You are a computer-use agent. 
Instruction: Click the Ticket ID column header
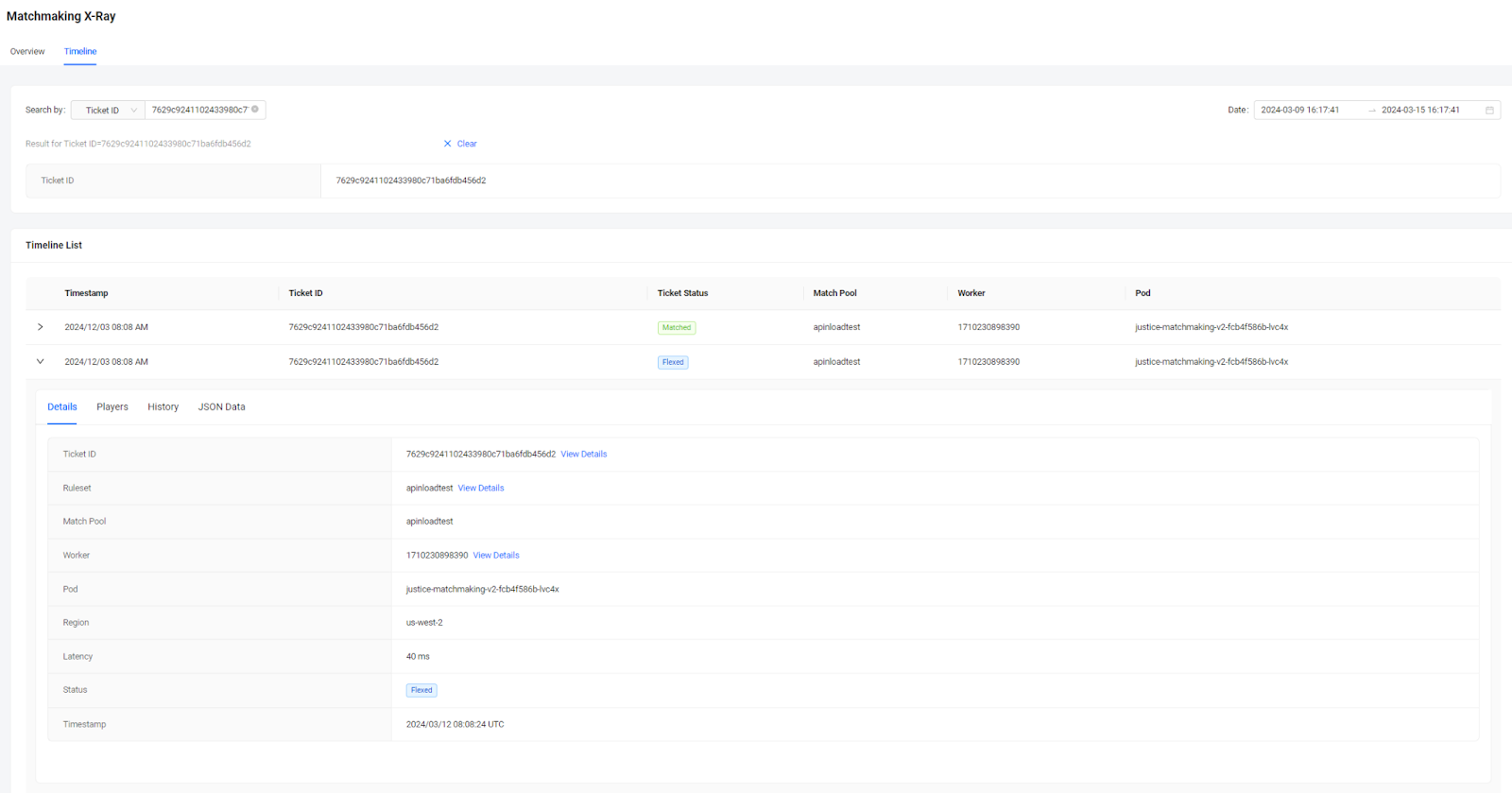point(305,294)
